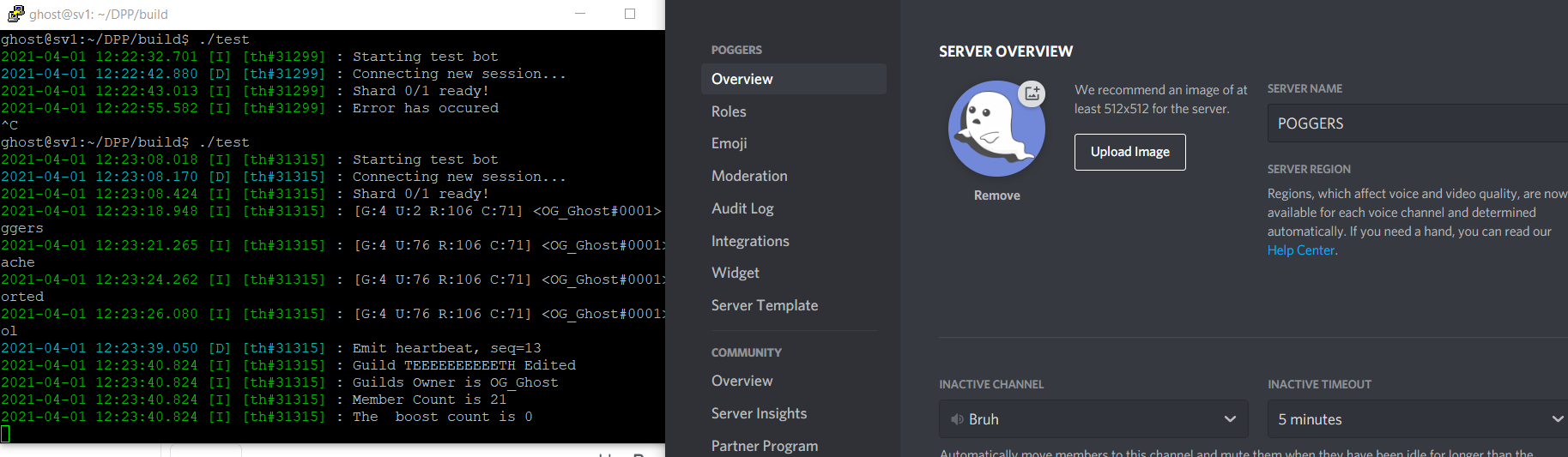Image resolution: width=1568 pixels, height=457 pixels.
Task: Open the Help Center link
Action: pyautogui.click(x=1301, y=250)
